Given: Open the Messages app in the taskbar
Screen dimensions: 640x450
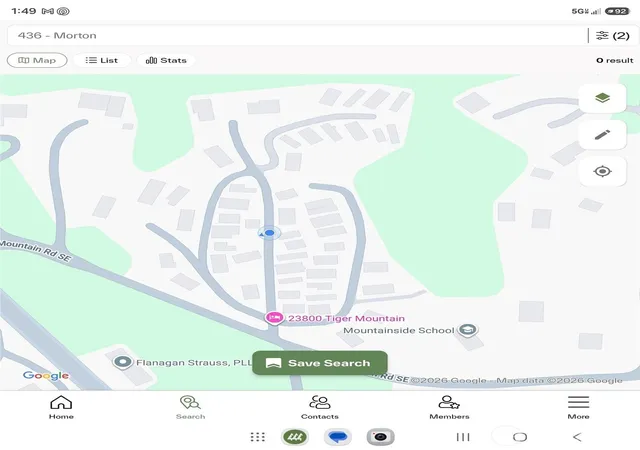Looking at the screenshot, I should click(338, 437).
